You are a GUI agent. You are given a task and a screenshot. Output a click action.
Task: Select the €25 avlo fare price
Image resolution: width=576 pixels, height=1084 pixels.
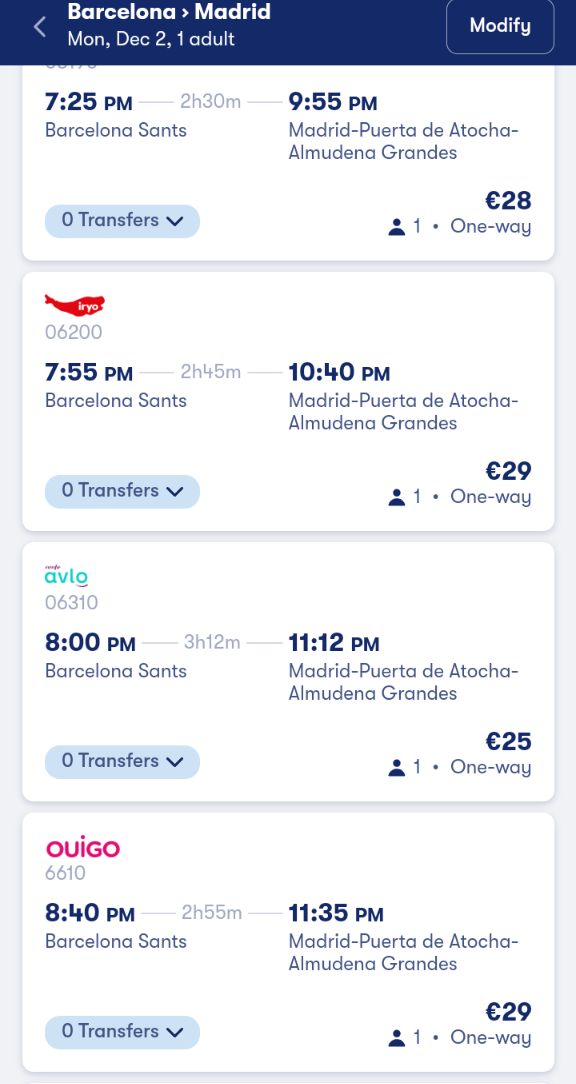508,741
